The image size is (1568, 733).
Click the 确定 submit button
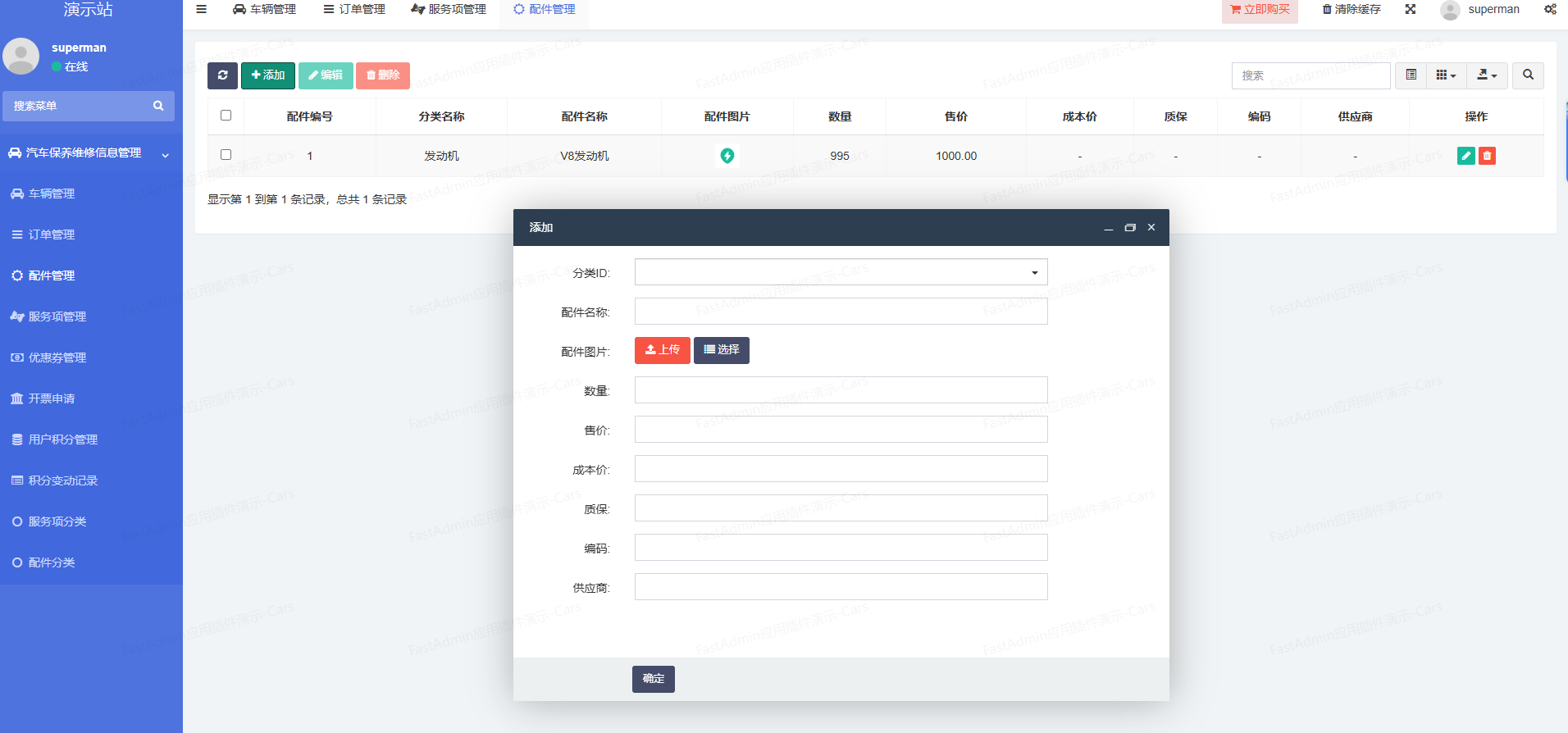coord(653,679)
